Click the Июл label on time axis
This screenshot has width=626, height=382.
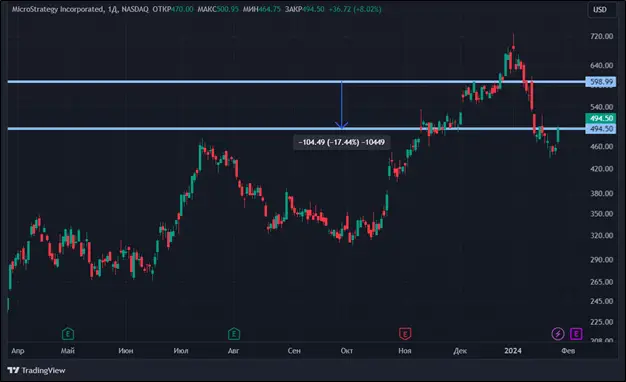pyautogui.click(x=181, y=350)
